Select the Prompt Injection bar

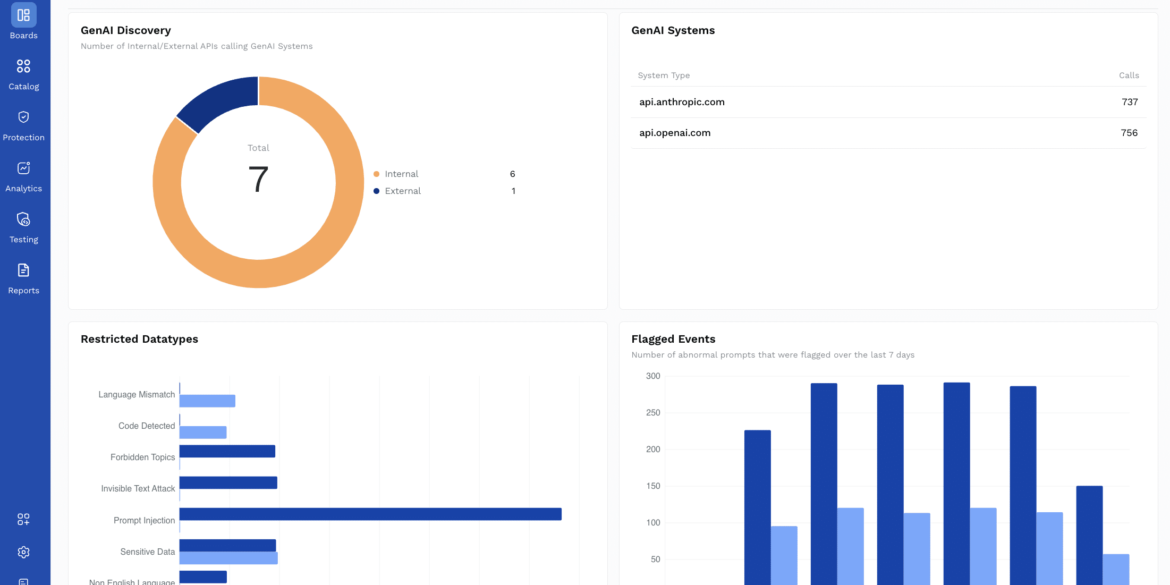point(370,514)
